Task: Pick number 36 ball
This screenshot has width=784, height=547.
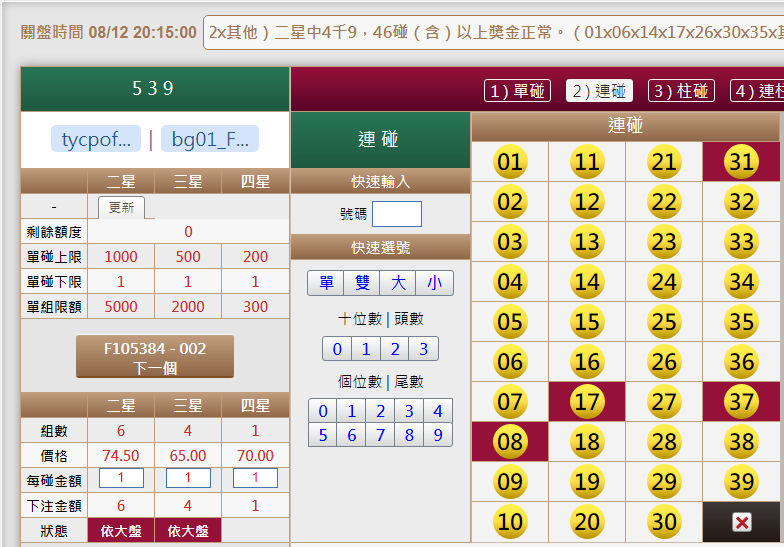Action: 742,362
